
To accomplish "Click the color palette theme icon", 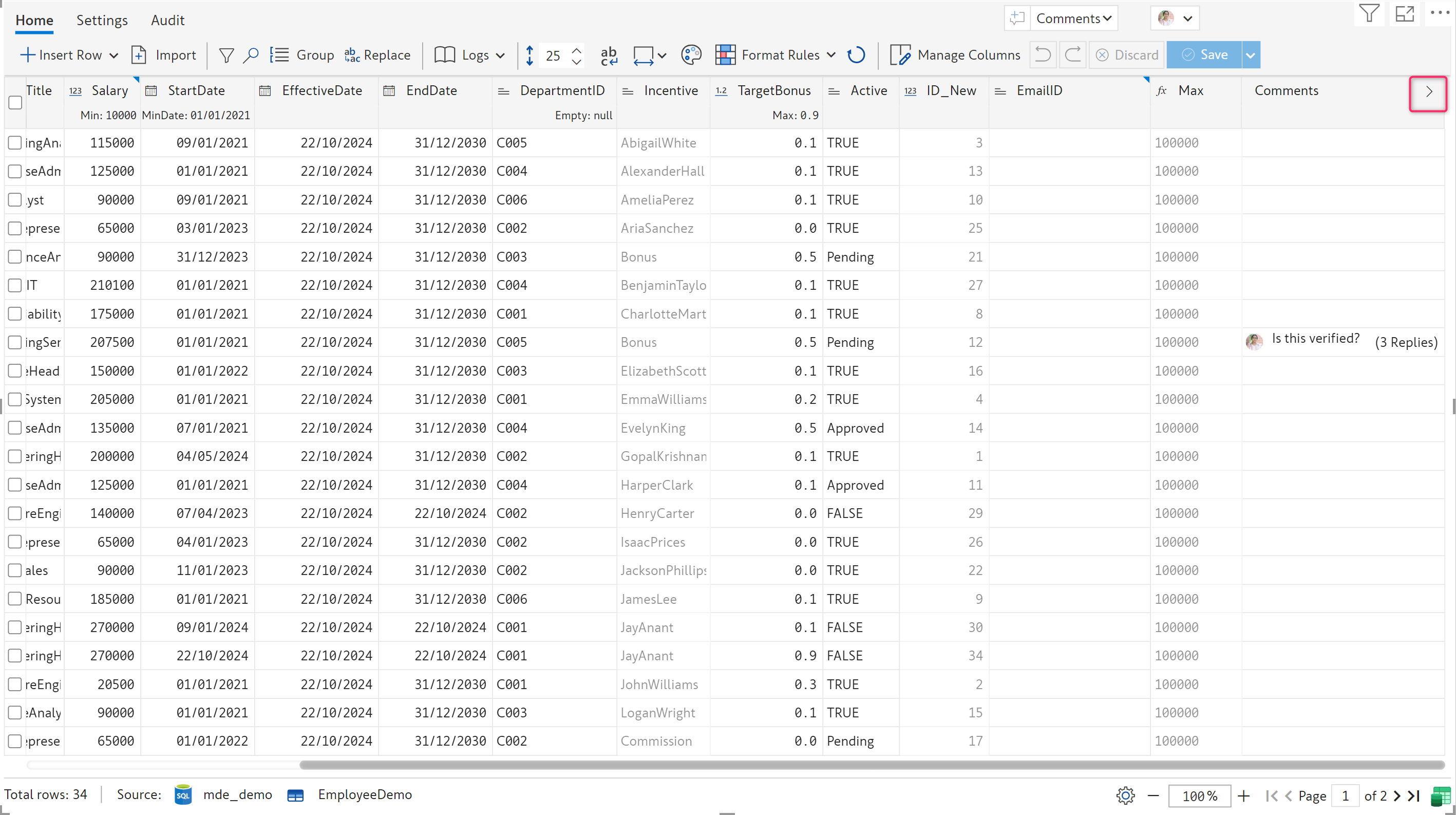I will tap(691, 55).
